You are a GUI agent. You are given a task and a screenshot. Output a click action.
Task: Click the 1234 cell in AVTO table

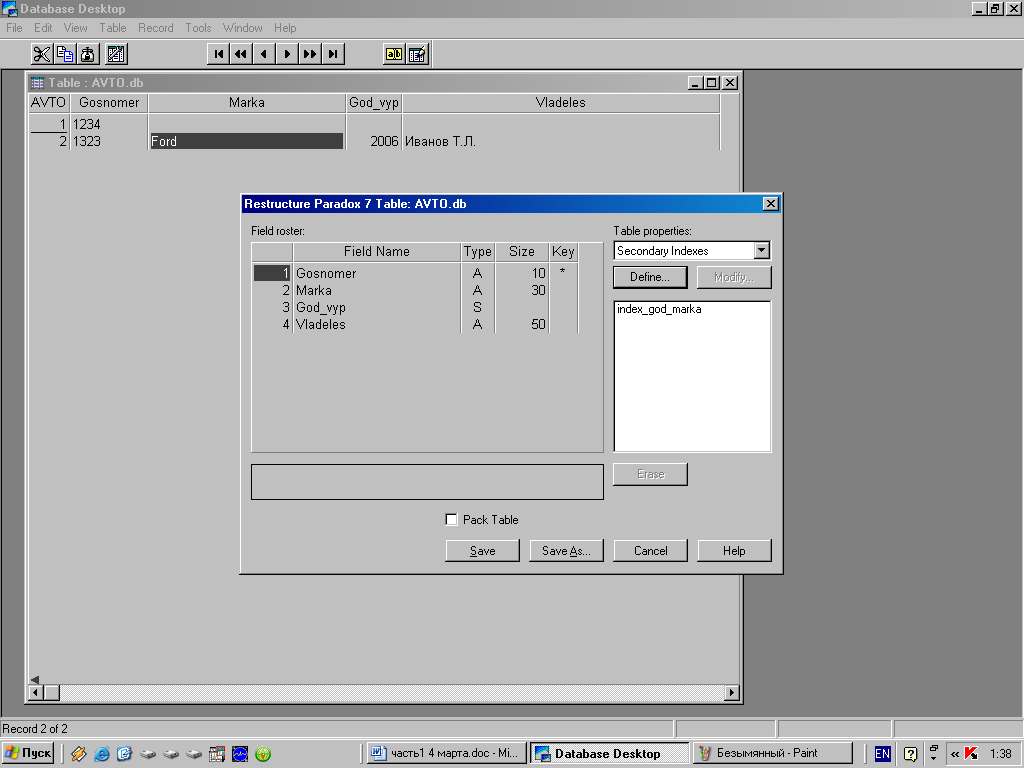[x=108, y=124]
